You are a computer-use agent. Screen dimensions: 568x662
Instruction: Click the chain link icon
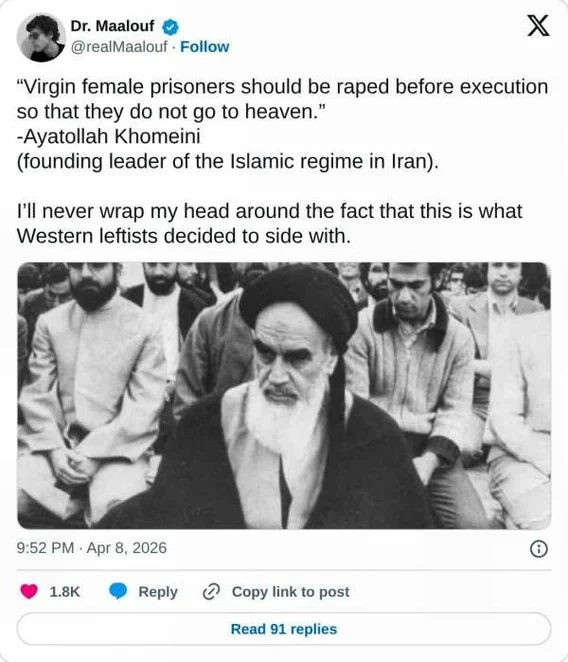211,591
